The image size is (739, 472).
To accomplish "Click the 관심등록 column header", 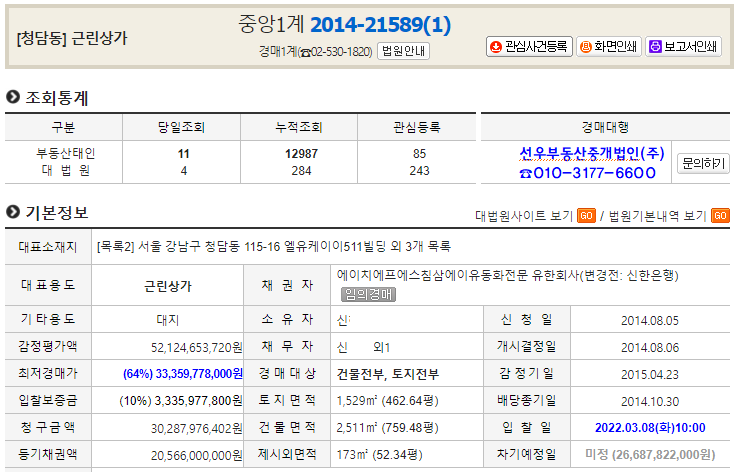I will click(417, 127).
